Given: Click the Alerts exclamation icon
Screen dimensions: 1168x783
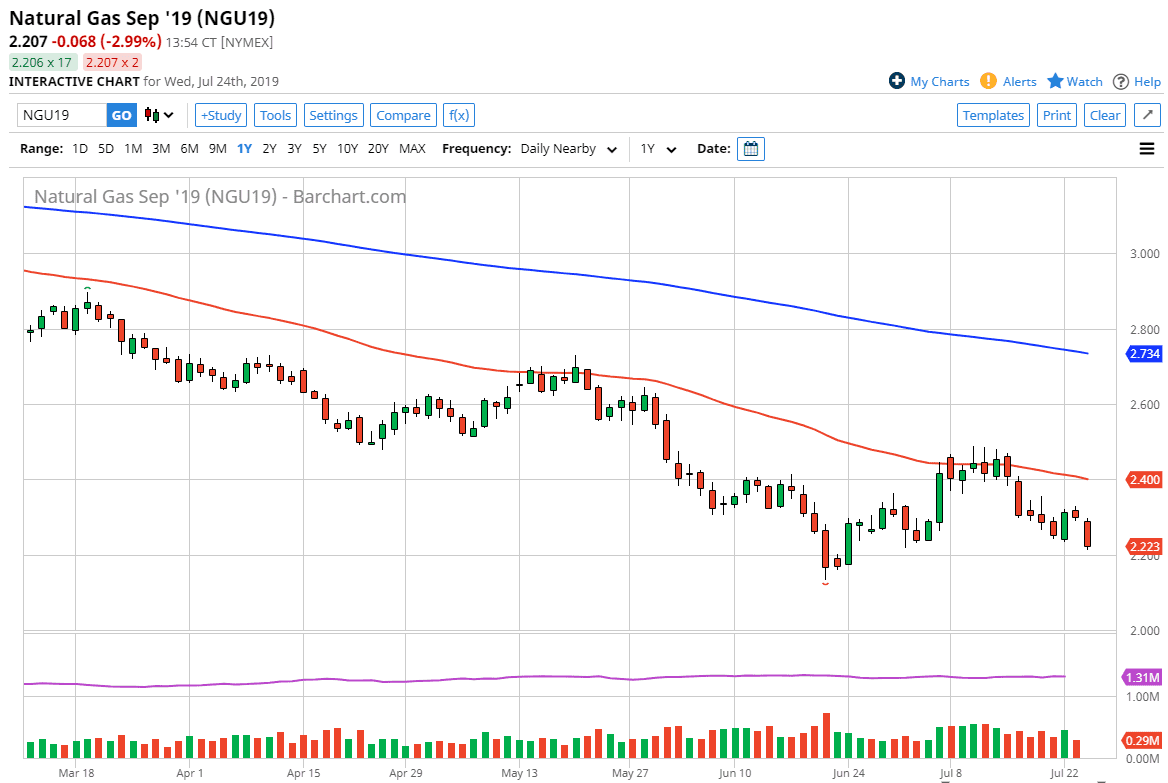Looking at the screenshot, I should coord(988,81).
